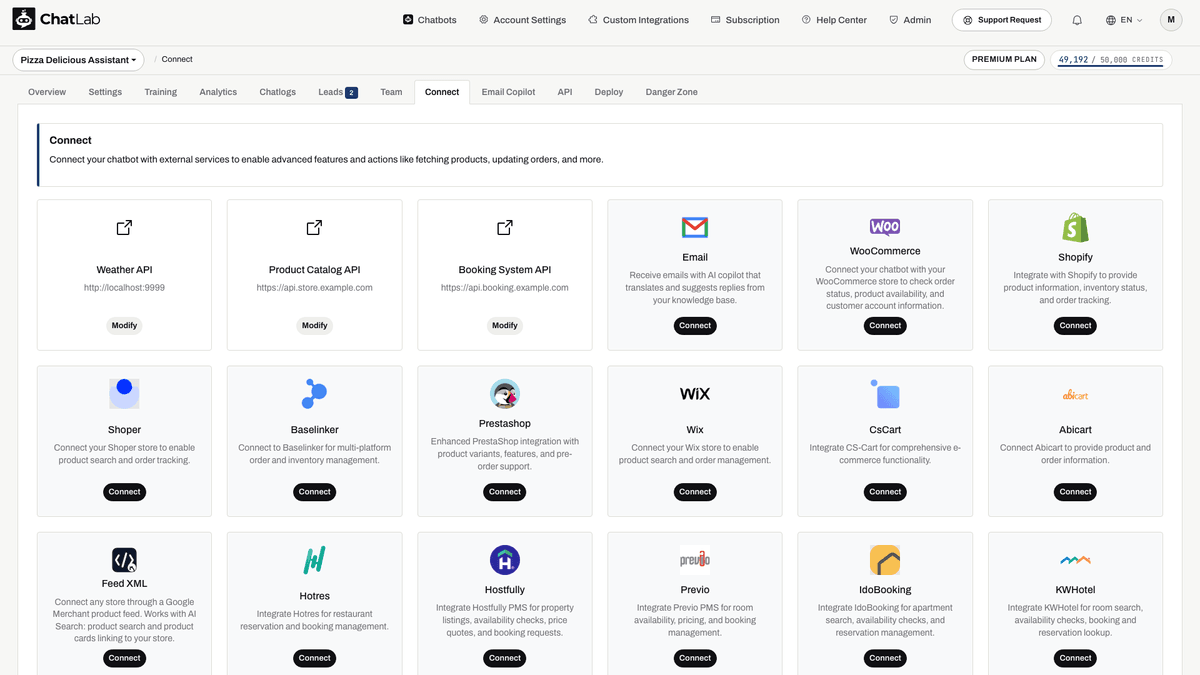1200x675 pixels.
Task: Click the Hotres logo icon
Action: click(314, 560)
